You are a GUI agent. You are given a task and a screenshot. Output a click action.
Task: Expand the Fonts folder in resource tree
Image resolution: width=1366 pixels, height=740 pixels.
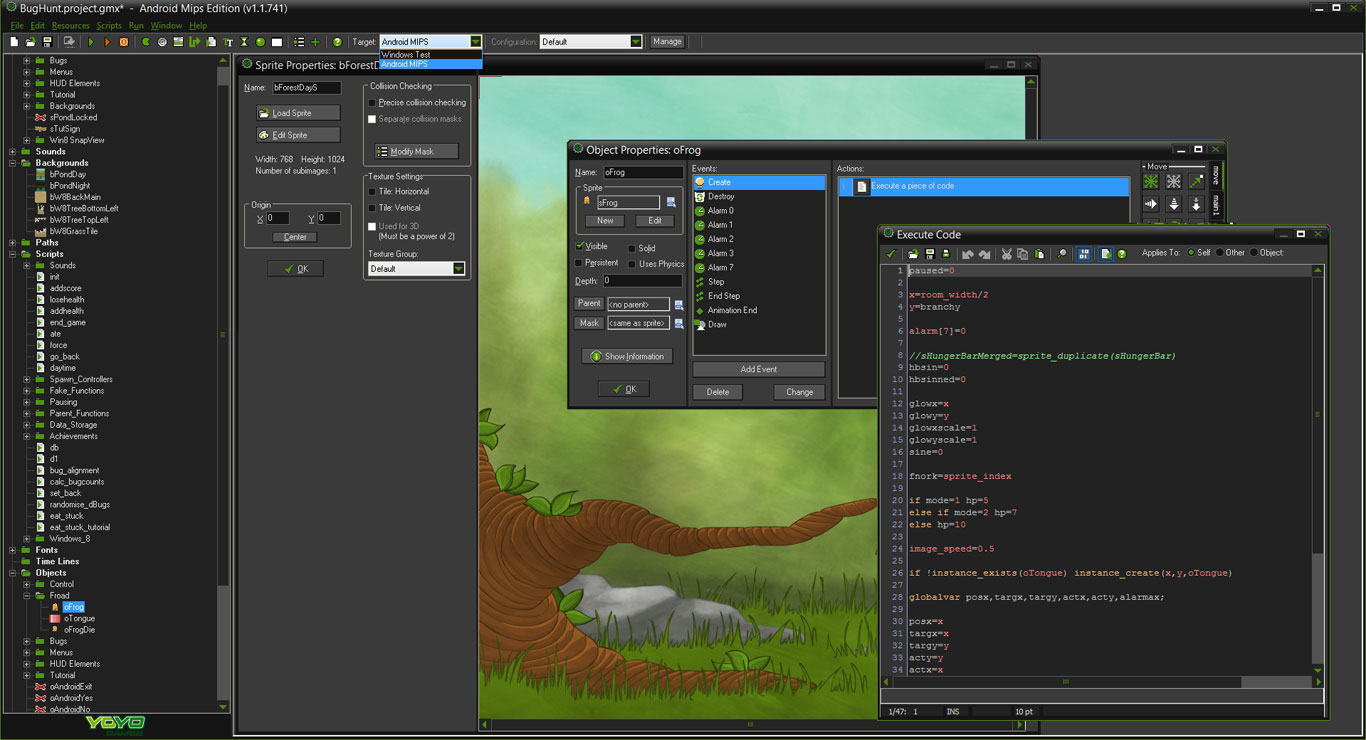pos(12,550)
